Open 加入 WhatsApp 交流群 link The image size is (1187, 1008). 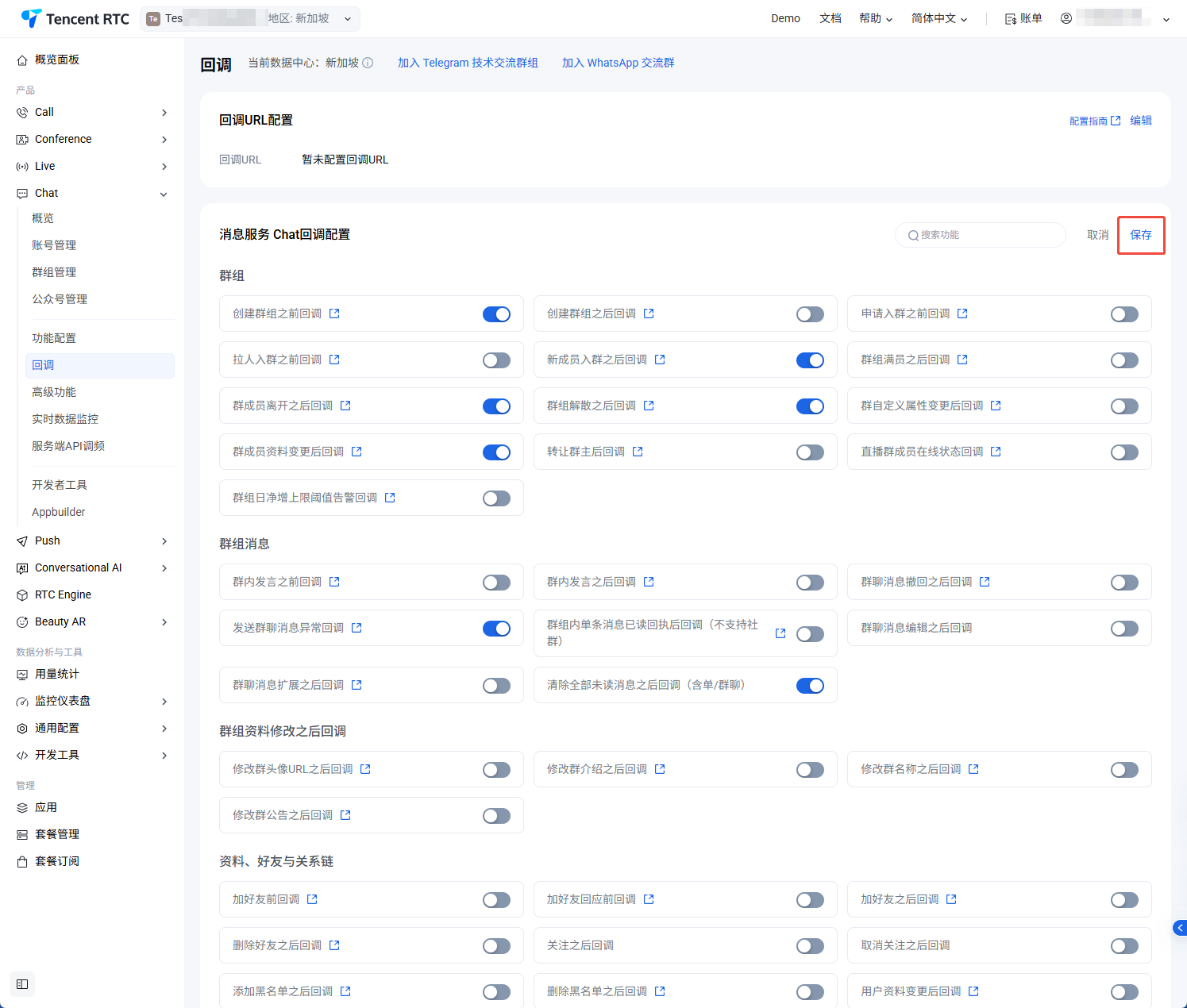618,63
